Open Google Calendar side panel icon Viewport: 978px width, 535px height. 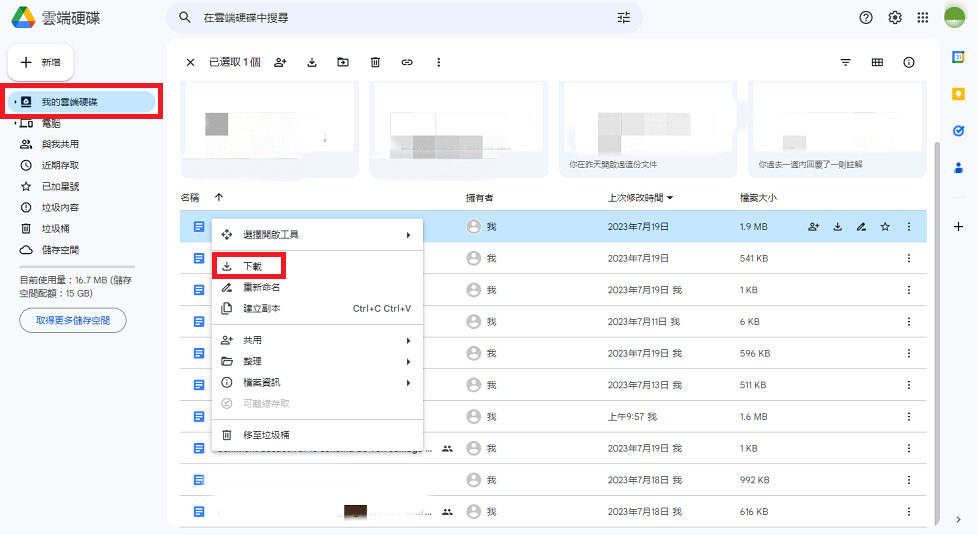click(x=959, y=57)
